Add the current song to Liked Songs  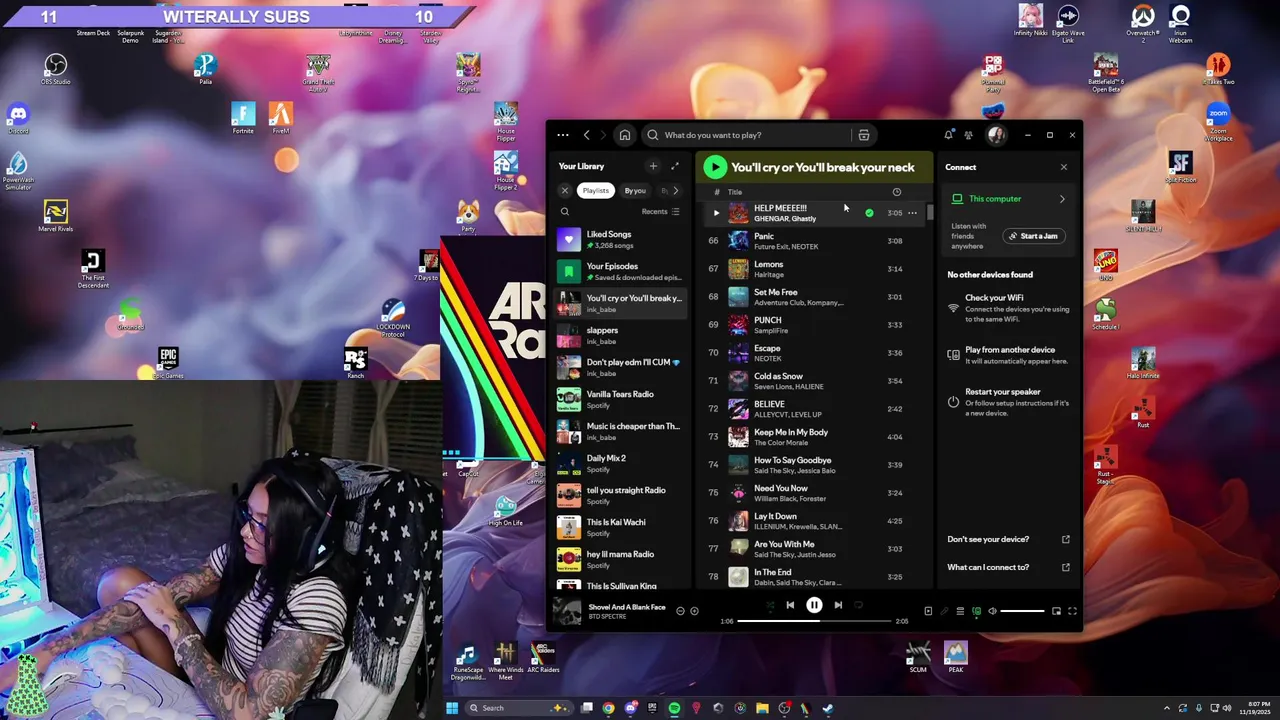tap(695, 611)
